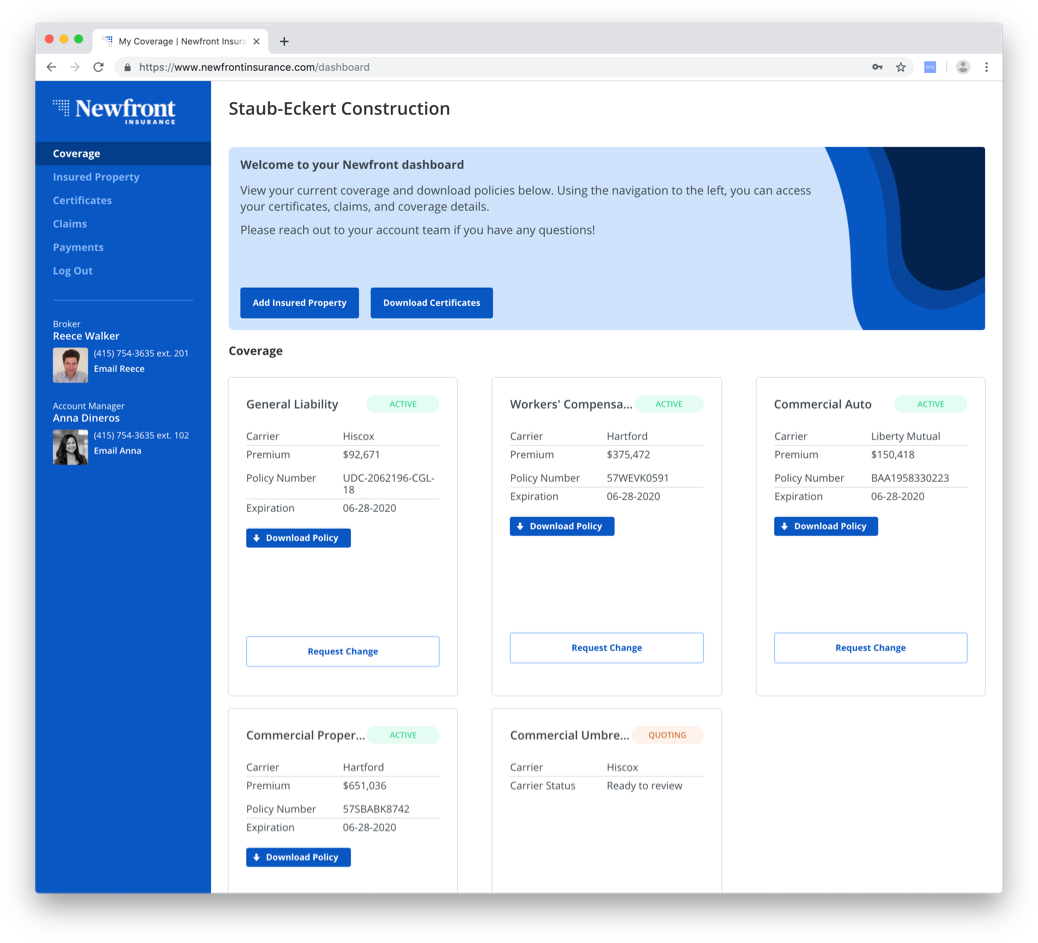The width and height of the screenshot is (1038, 943).
Task: Click the browser forward arrow
Action: click(75, 67)
